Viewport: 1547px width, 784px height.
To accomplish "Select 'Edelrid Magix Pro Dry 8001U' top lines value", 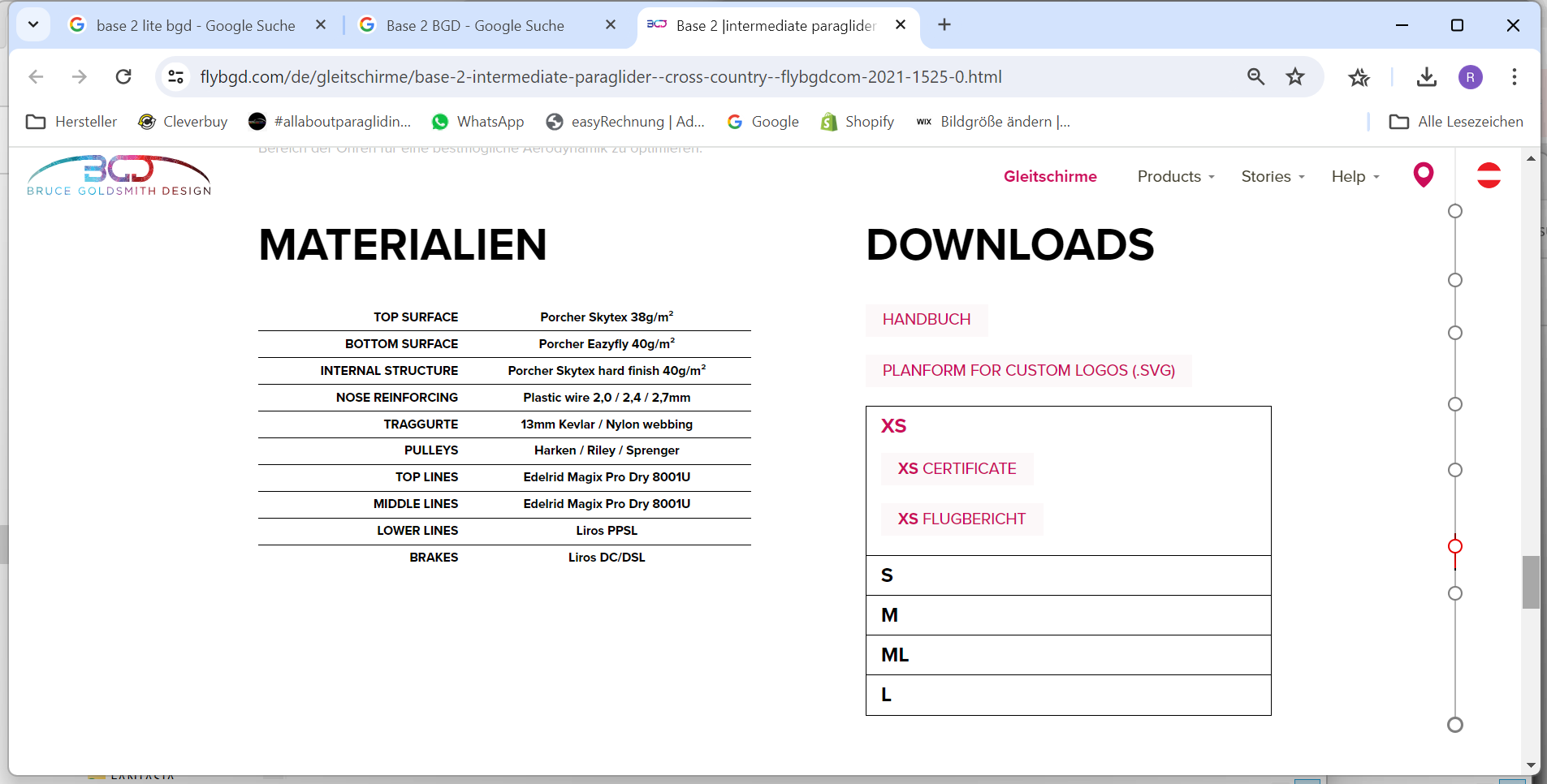I will pyautogui.click(x=607, y=477).
